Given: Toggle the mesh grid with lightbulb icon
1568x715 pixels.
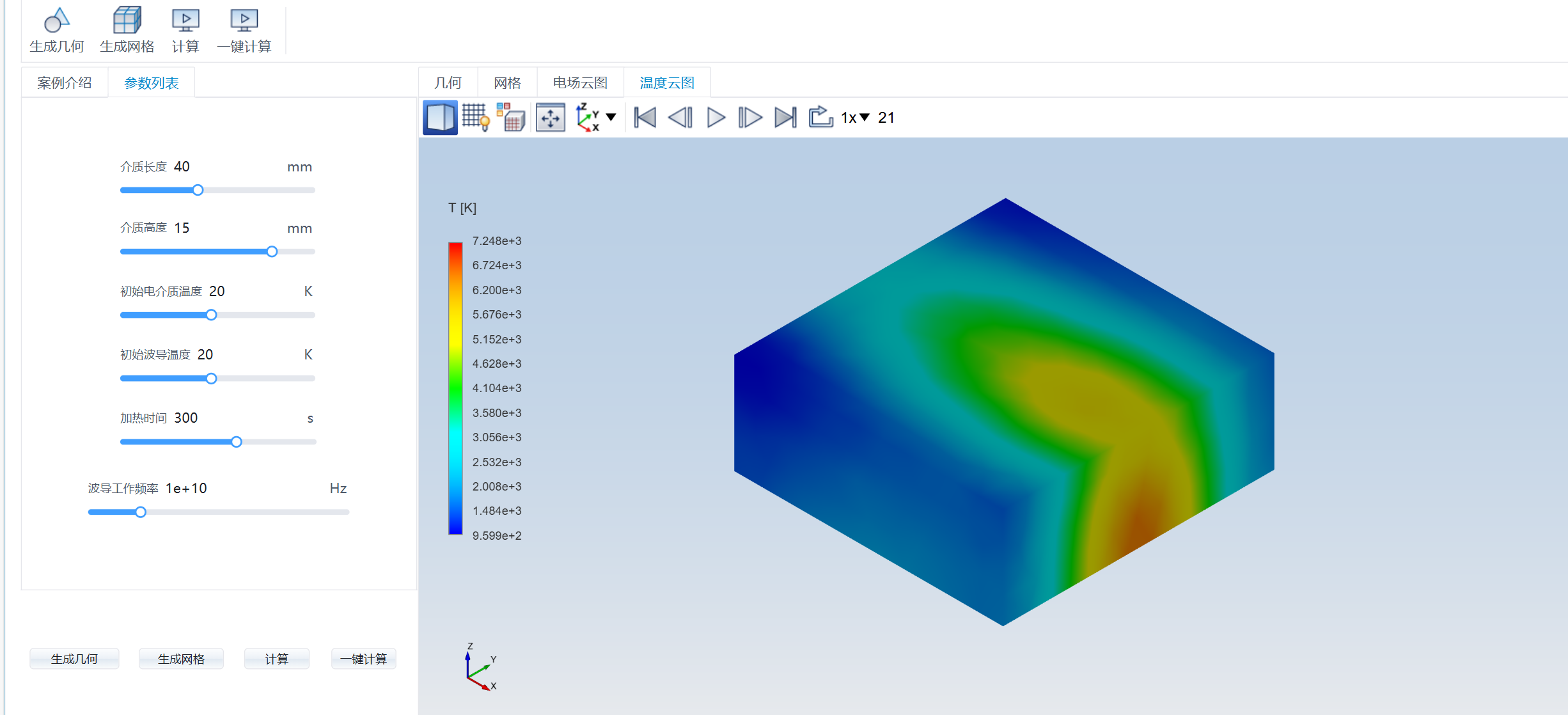Looking at the screenshot, I should [x=476, y=118].
